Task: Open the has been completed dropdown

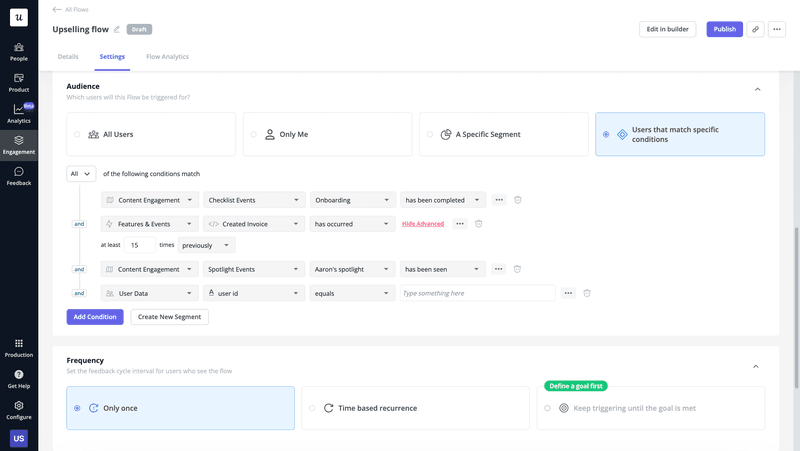Action: pyautogui.click(x=443, y=200)
